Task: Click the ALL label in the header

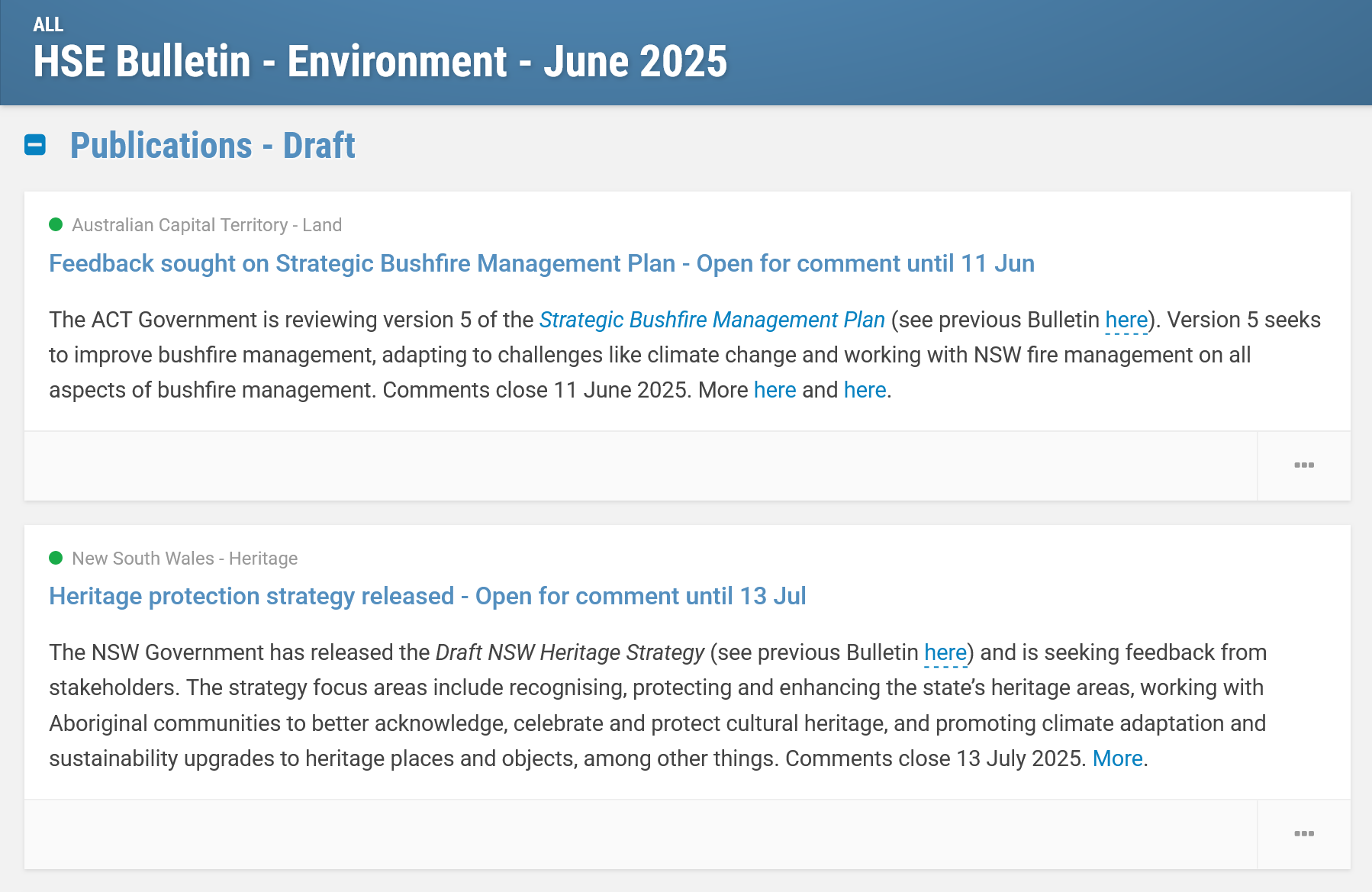Action: click(x=48, y=24)
